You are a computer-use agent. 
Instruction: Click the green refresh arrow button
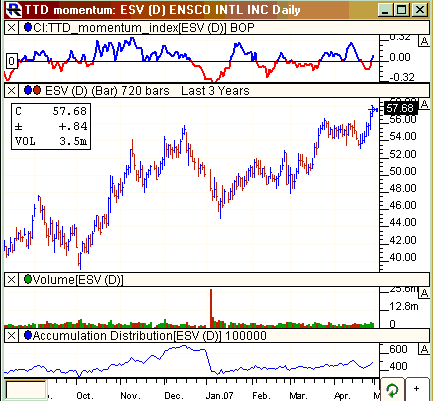pyautogui.click(x=392, y=389)
